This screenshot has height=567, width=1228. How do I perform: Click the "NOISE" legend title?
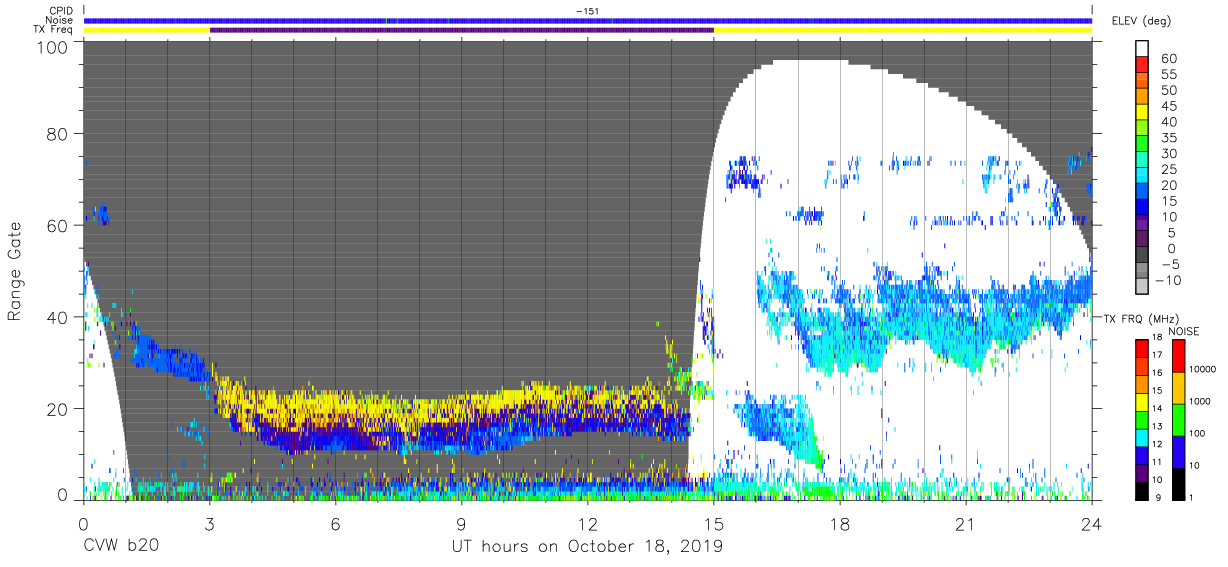pyautogui.click(x=1184, y=331)
